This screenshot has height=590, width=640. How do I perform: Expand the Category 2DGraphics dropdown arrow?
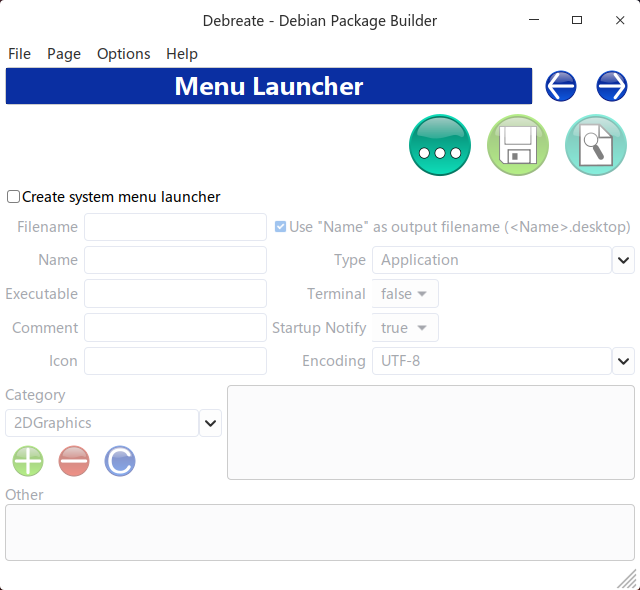[x=210, y=423]
